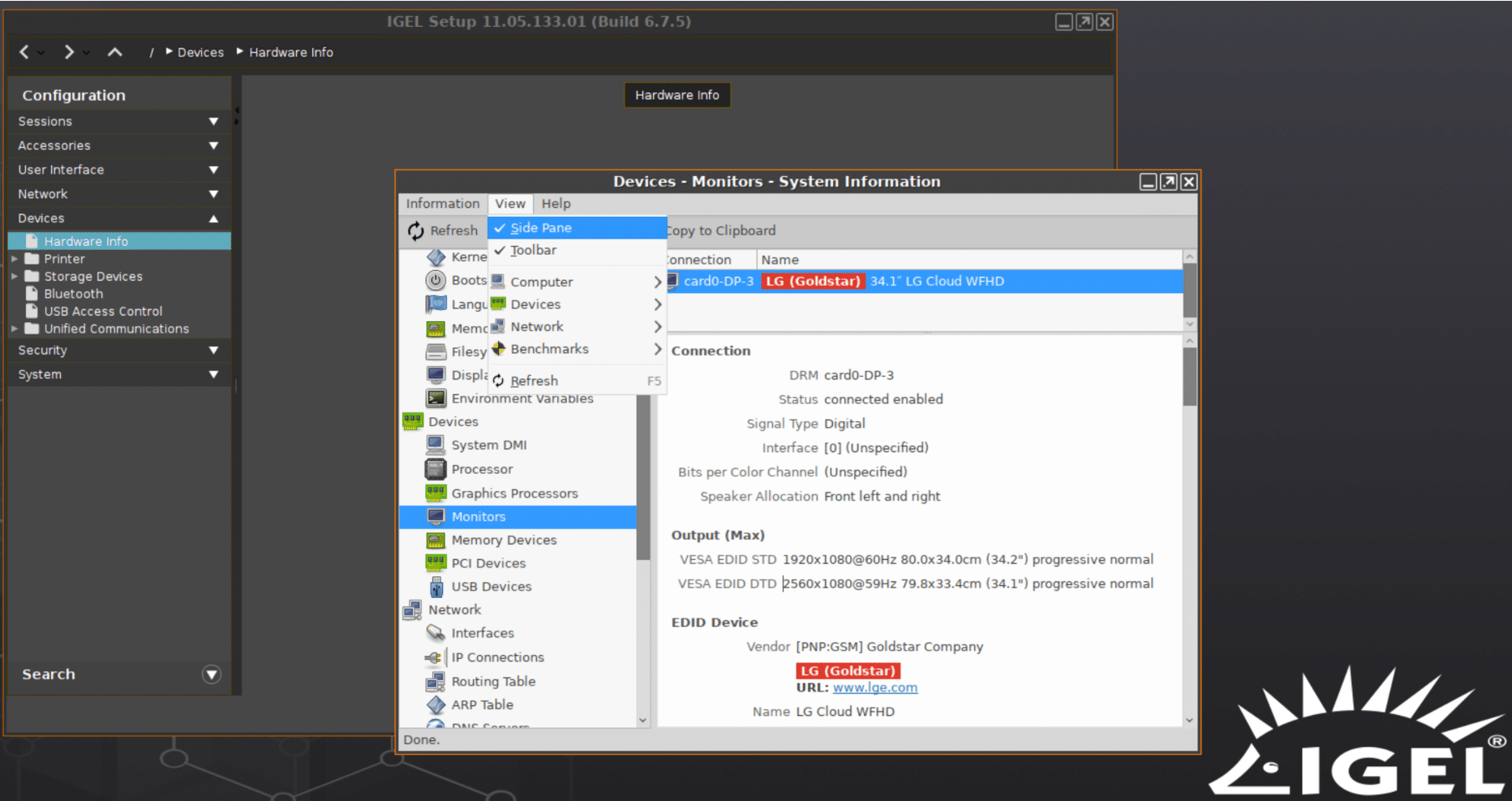Click the Boots power icon
Image resolution: width=1512 pixels, height=801 pixels.
point(436,280)
